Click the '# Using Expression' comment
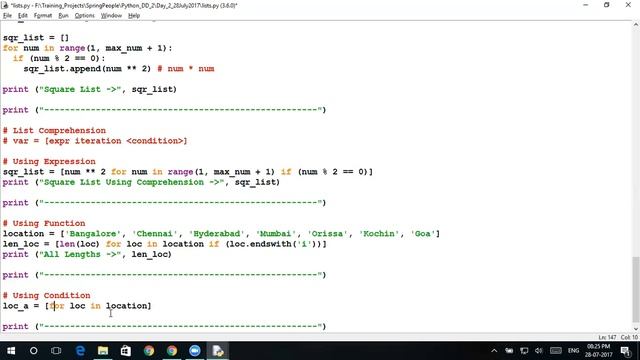Screen dimensions: 640x360 (x=49, y=162)
